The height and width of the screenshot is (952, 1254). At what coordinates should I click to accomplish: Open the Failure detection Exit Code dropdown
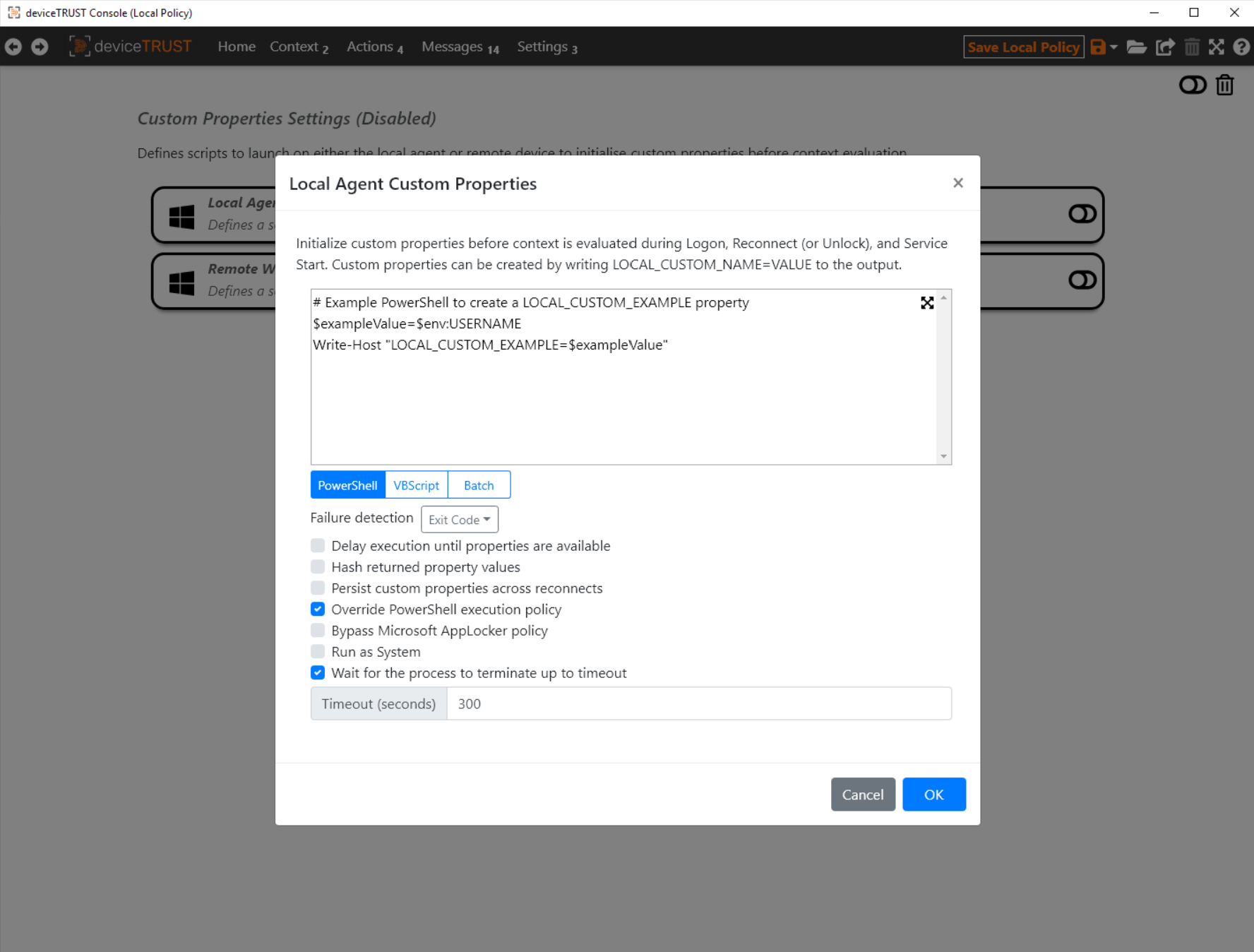pyautogui.click(x=459, y=519)
